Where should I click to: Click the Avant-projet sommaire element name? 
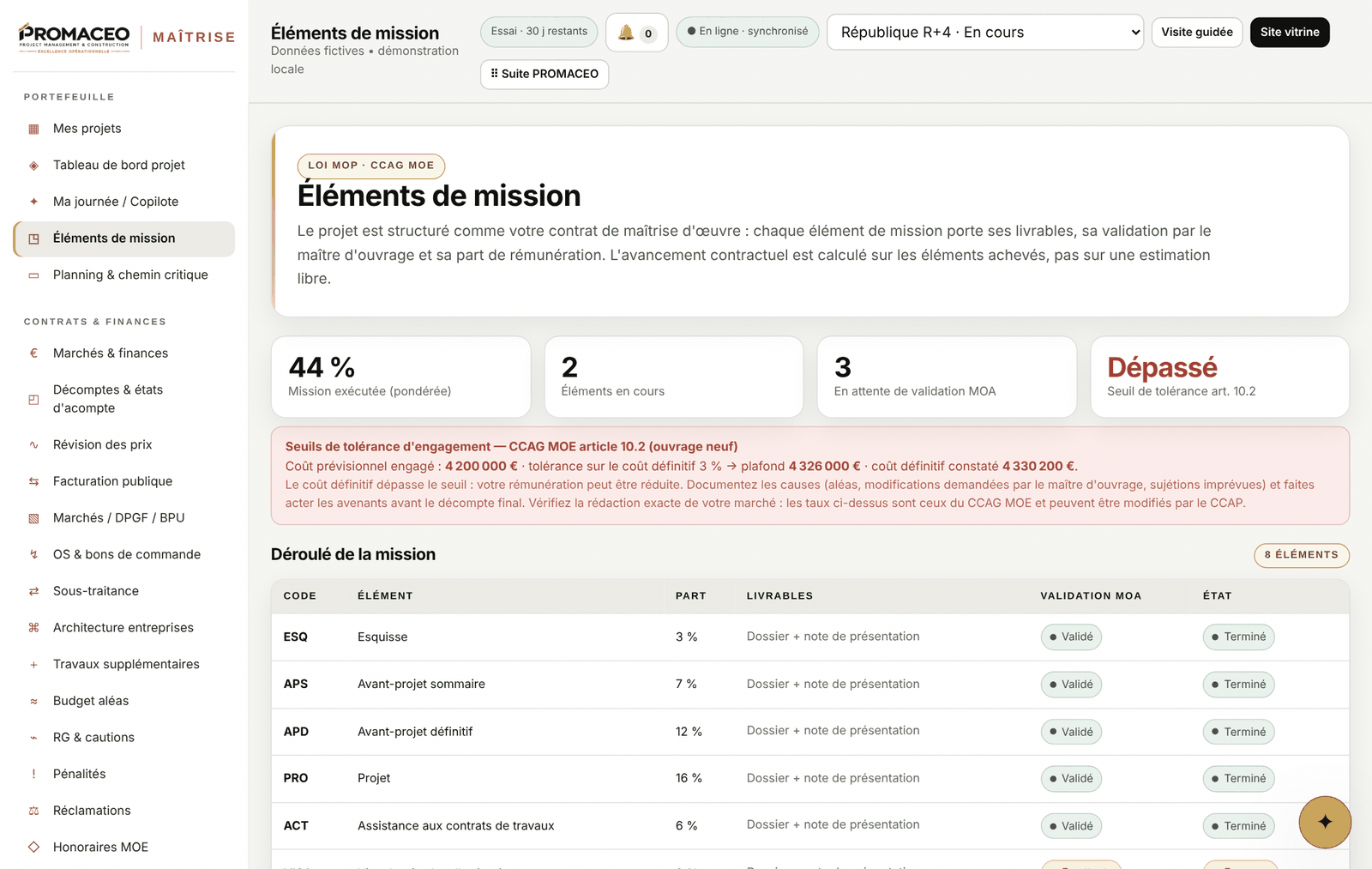click(x=421, y=685)
